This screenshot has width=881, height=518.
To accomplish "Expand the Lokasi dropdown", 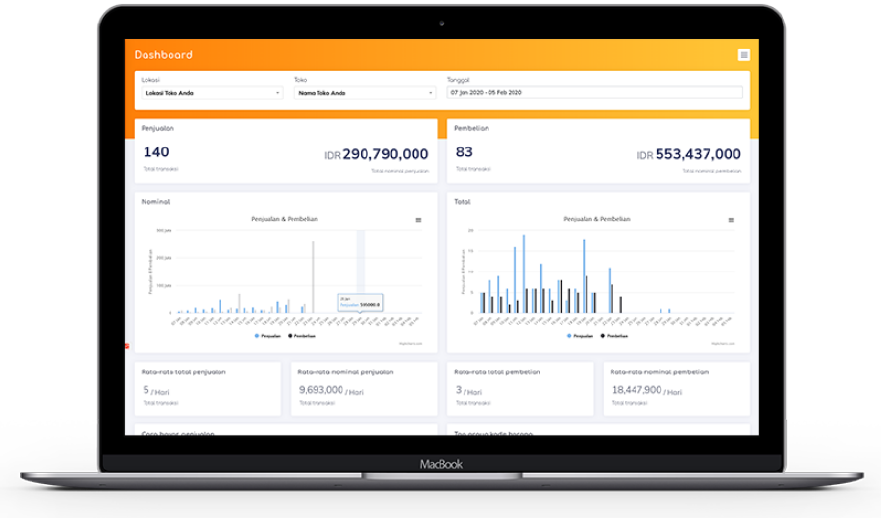I will [x=211, y=93].
